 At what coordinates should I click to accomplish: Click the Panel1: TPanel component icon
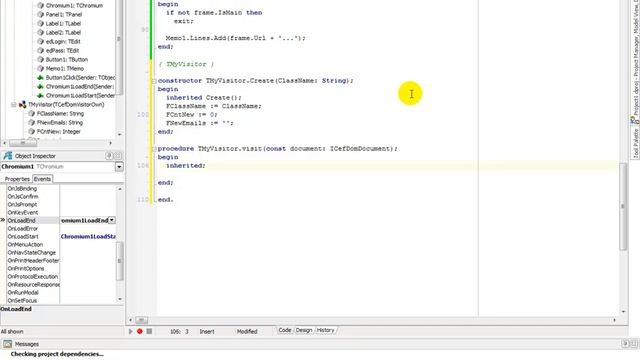[x=40, y=14]
